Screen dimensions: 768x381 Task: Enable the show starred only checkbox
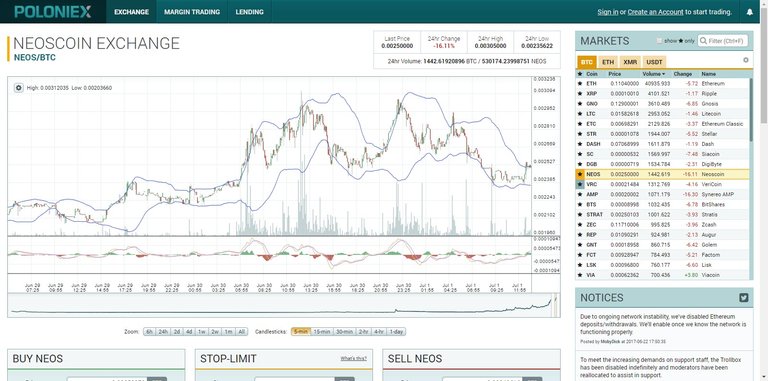pos(659,41)
